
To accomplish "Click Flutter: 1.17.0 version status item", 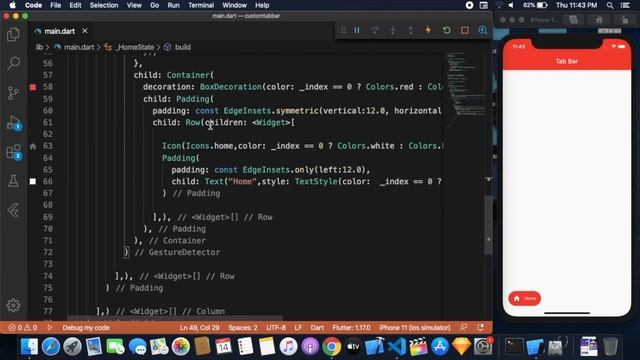I will (x=351, y=327).
